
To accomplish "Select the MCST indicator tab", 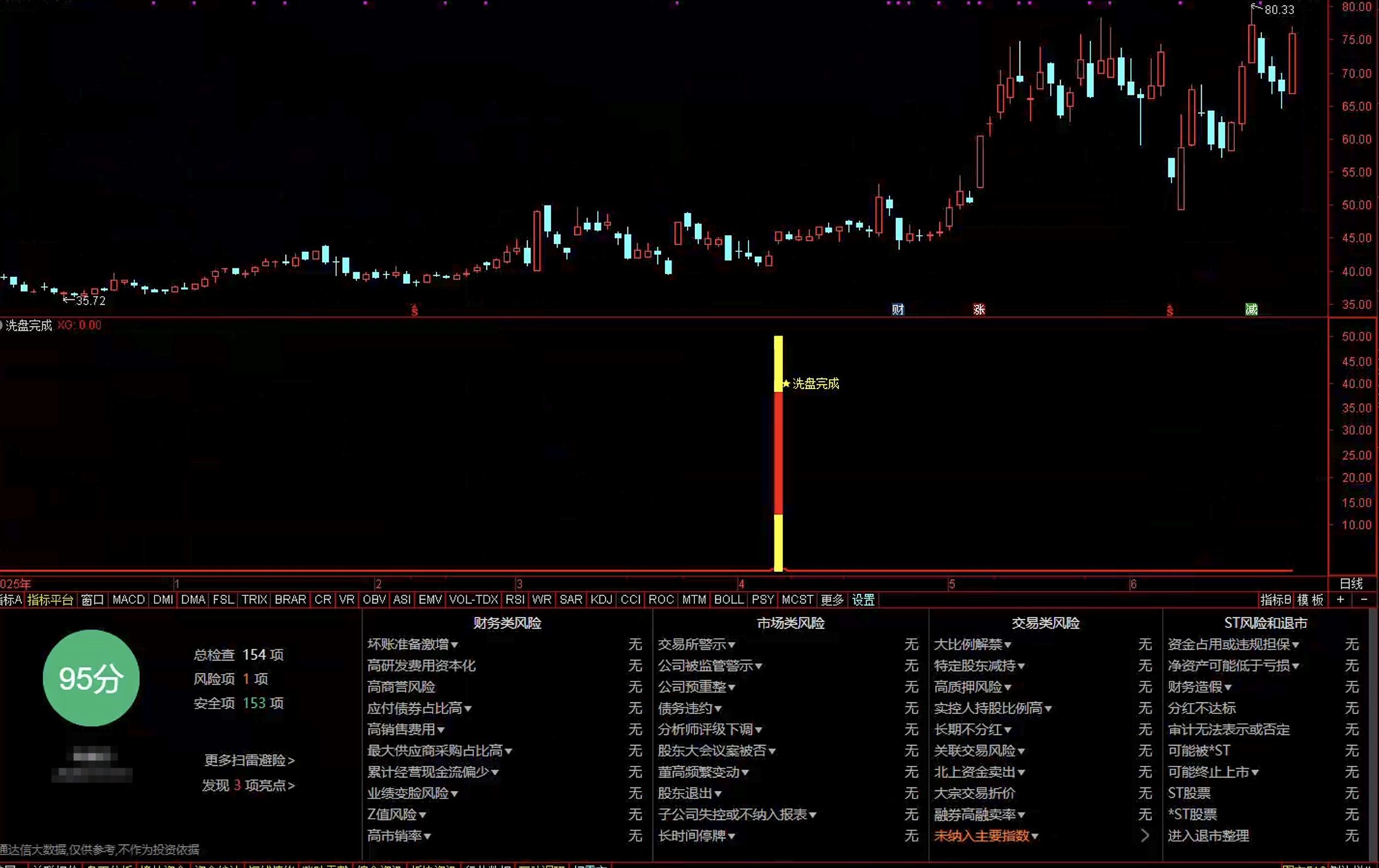I will pos(797,599).
